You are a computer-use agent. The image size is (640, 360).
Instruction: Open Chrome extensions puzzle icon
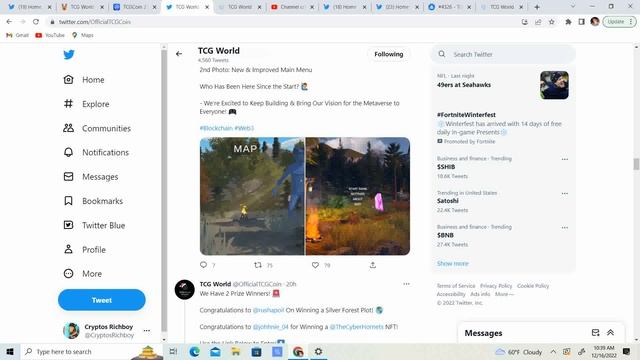(x=568, y=22)
